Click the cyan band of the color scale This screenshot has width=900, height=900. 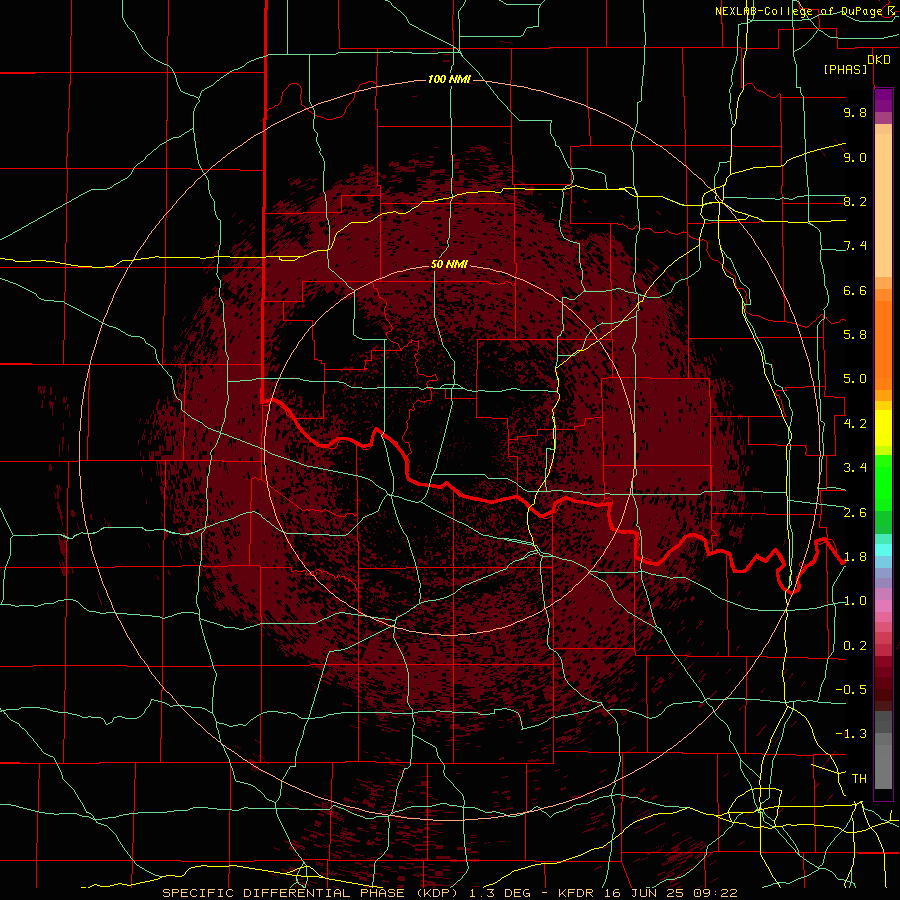883,549
